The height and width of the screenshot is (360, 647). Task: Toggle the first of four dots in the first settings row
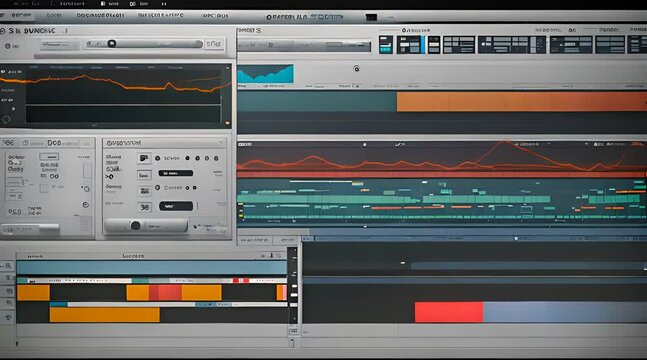187,158
